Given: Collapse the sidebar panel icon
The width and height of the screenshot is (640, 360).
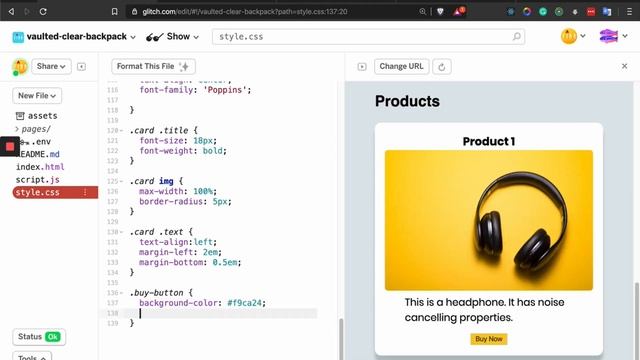Looking at the screenshot, I should 81,67.
